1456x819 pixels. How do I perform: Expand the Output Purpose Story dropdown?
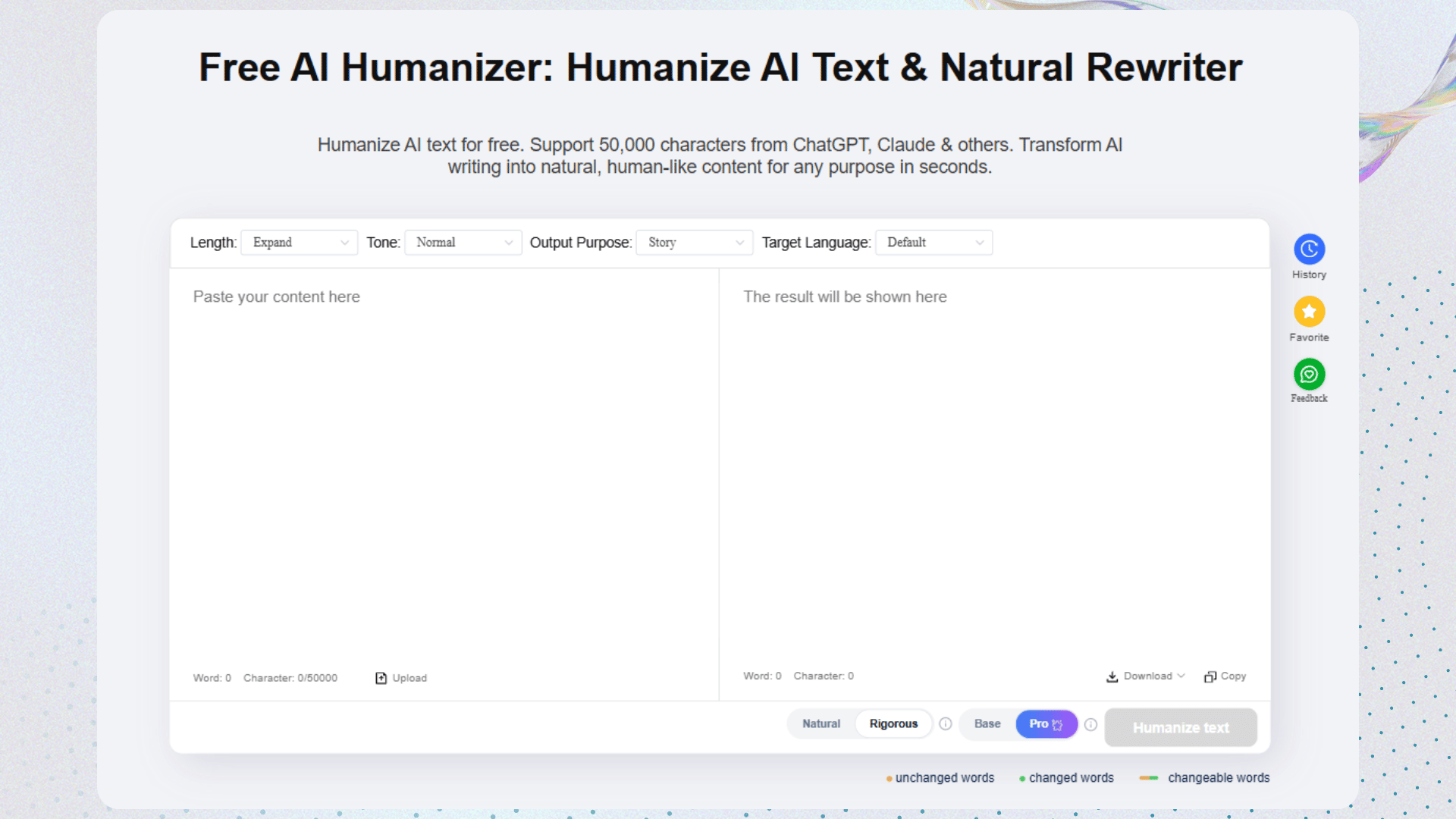(x=695, y=243)
